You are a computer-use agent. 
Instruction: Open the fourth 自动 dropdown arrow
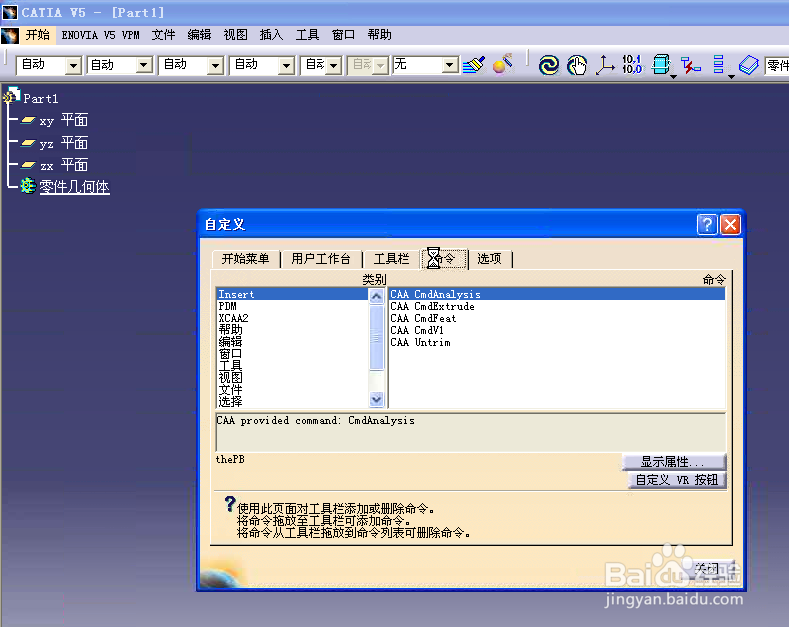tap(286, 65)
